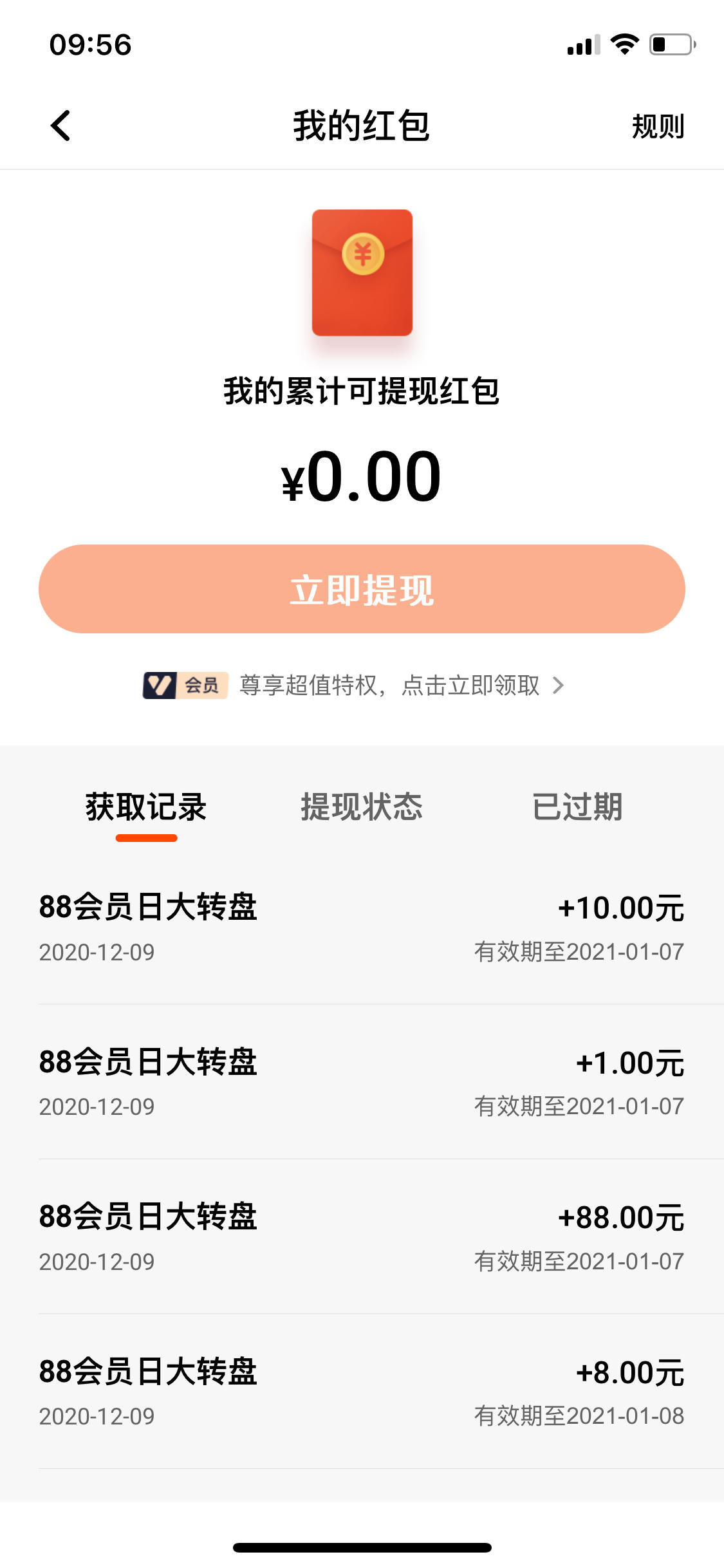
Task: Open the 规则 rules page
Action: pos(658,126)
